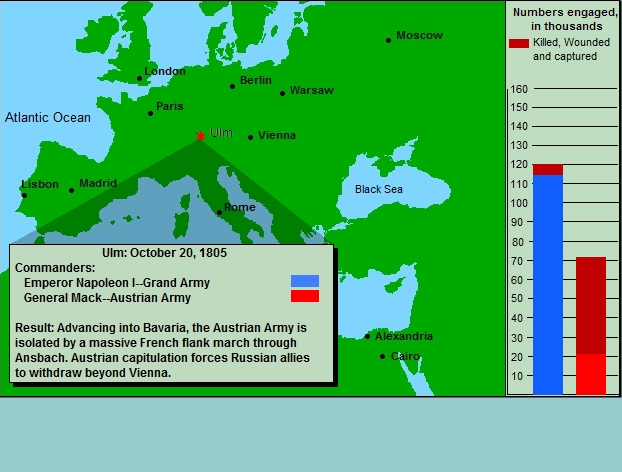Click the 'Ulm: October 20, 1805' title
Viewport: 622px width, 472px height.
click(164, 253)
